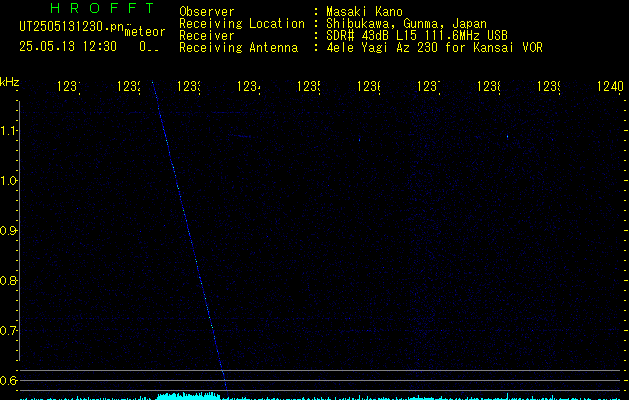Click the diagonal echo streak in the spectrogram

click(189, 237)
